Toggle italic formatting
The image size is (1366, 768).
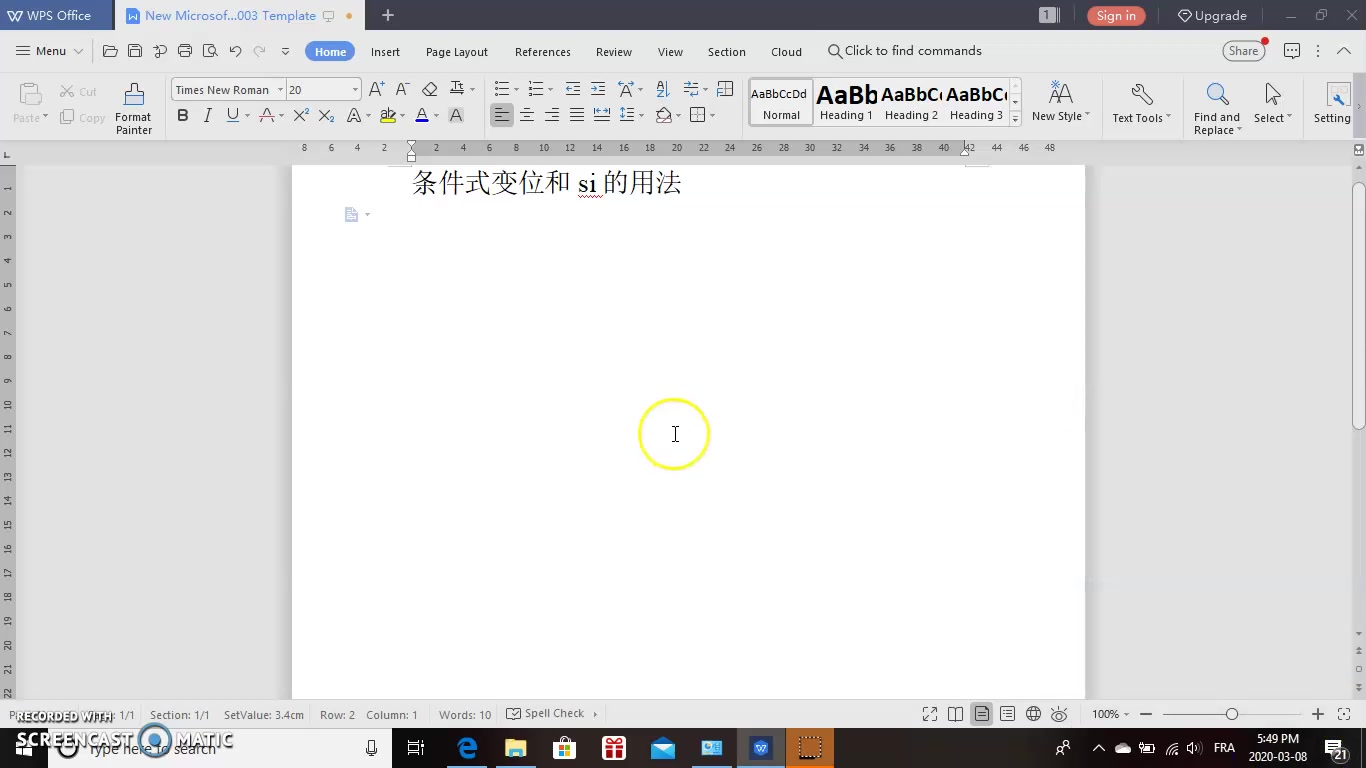[x=207, y=115]
